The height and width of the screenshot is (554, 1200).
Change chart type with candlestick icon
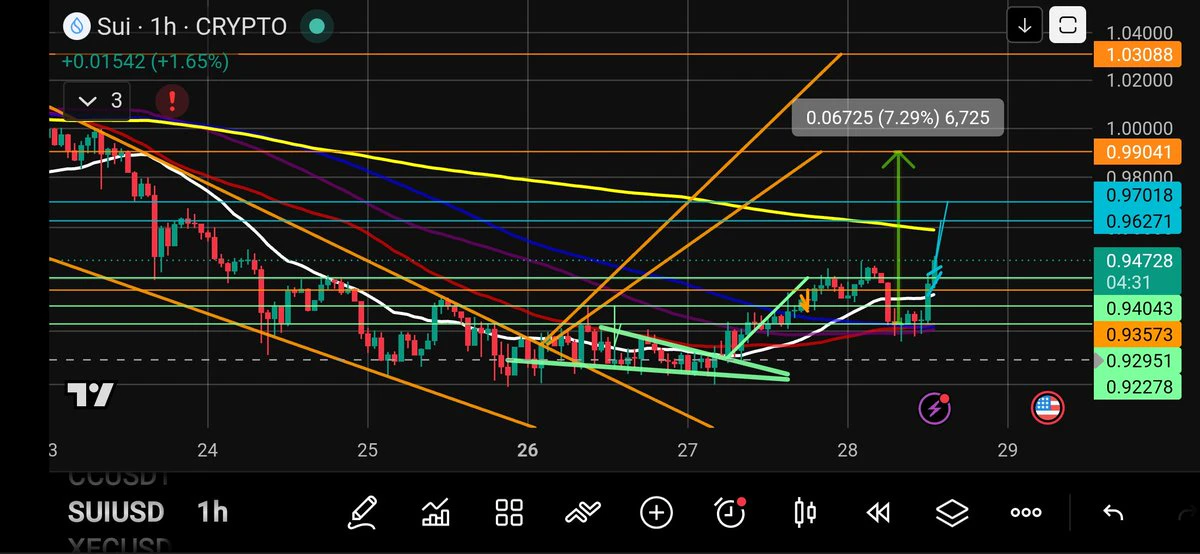coord(804,513)
